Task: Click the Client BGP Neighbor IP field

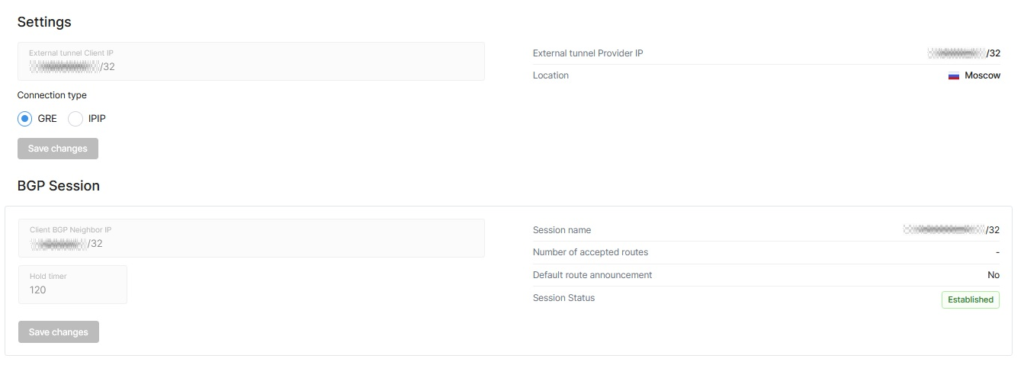Action: [x=251, y=238]
